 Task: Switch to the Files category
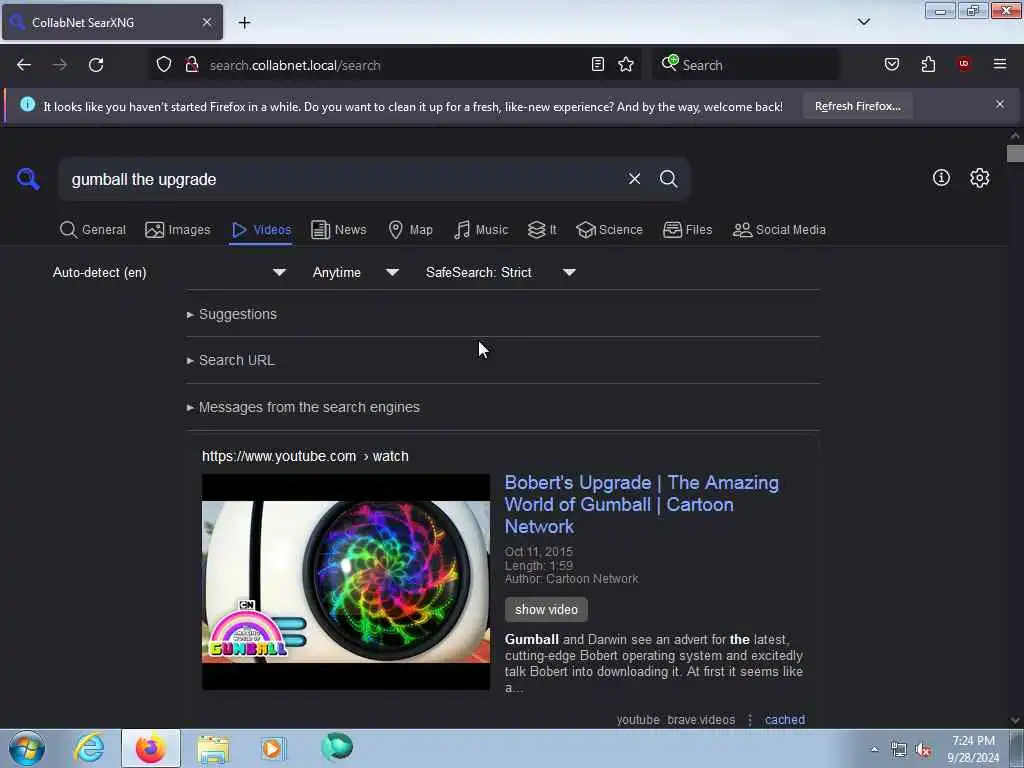click(687, 230)
